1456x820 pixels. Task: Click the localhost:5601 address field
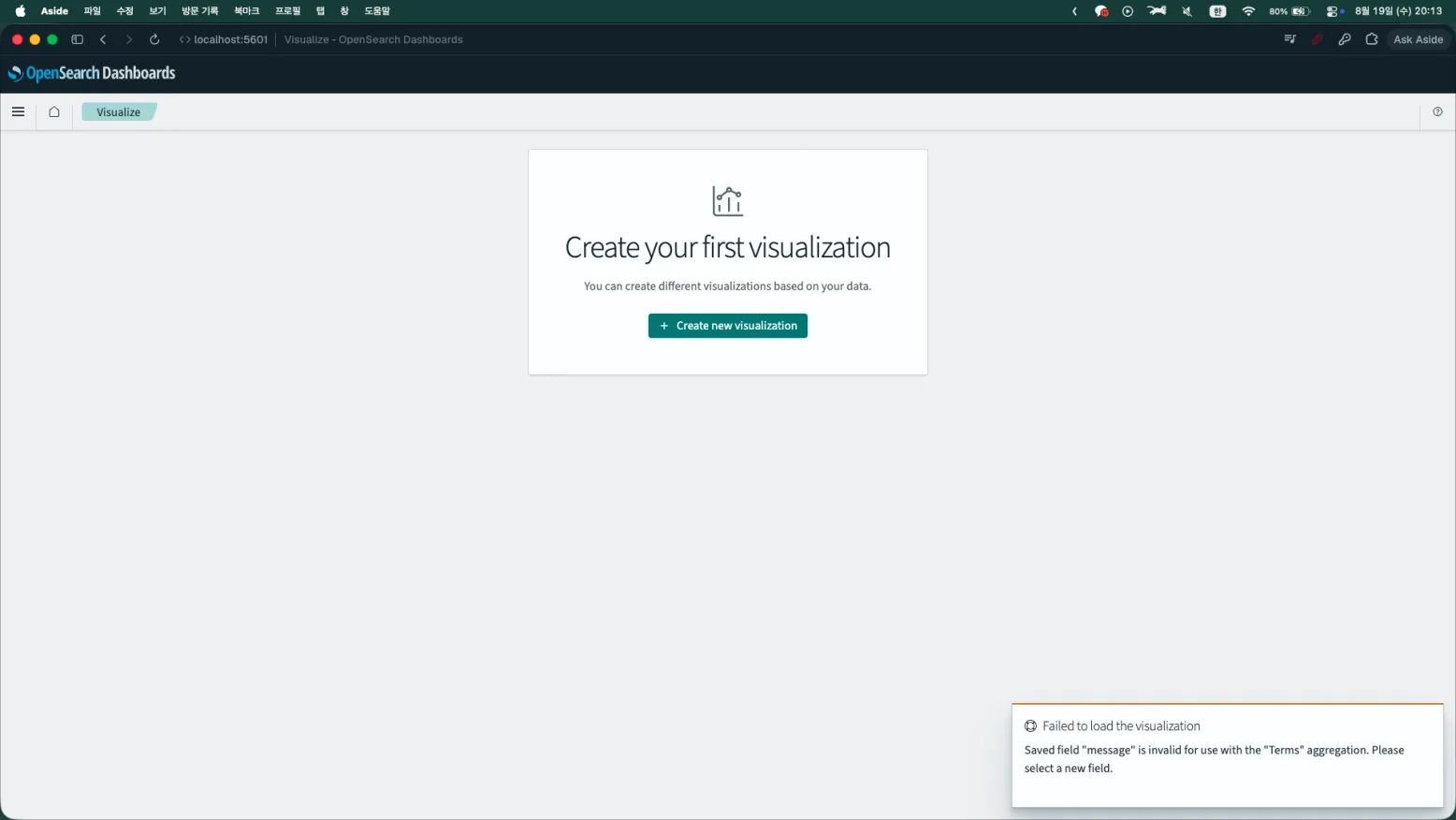coord(230,39)
